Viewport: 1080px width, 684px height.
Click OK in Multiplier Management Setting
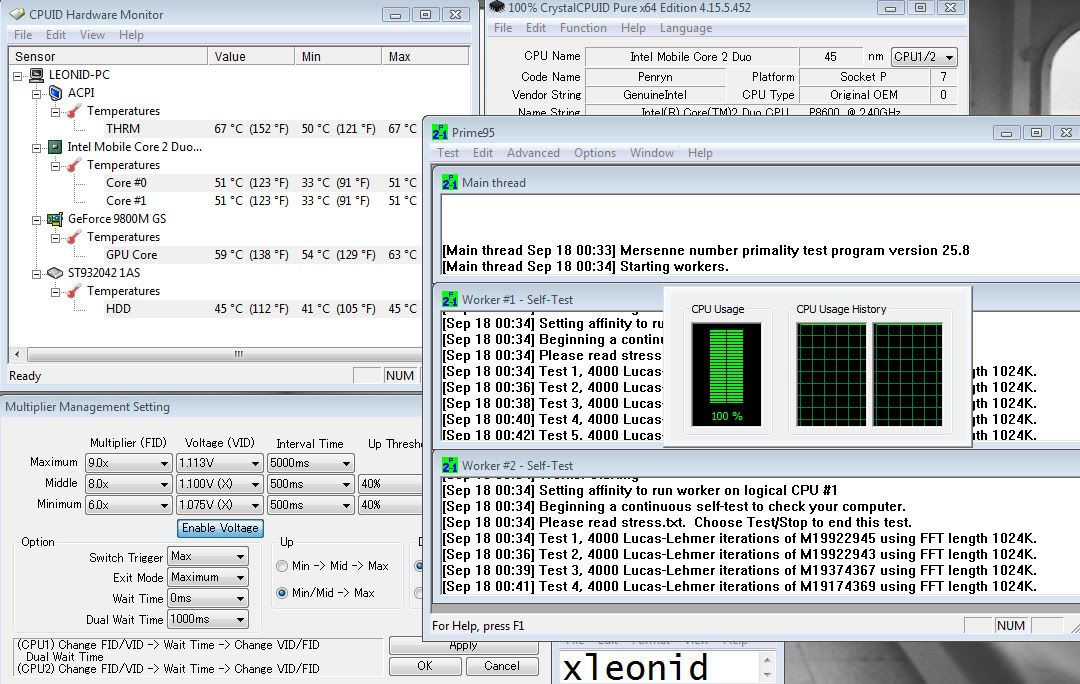point(425,666)
